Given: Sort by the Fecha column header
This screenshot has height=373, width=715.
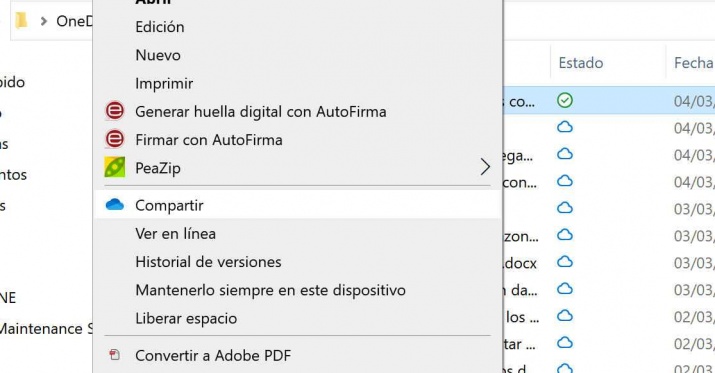Looking at the screenshot, I should pyautogui.click(x=694, y=63).
